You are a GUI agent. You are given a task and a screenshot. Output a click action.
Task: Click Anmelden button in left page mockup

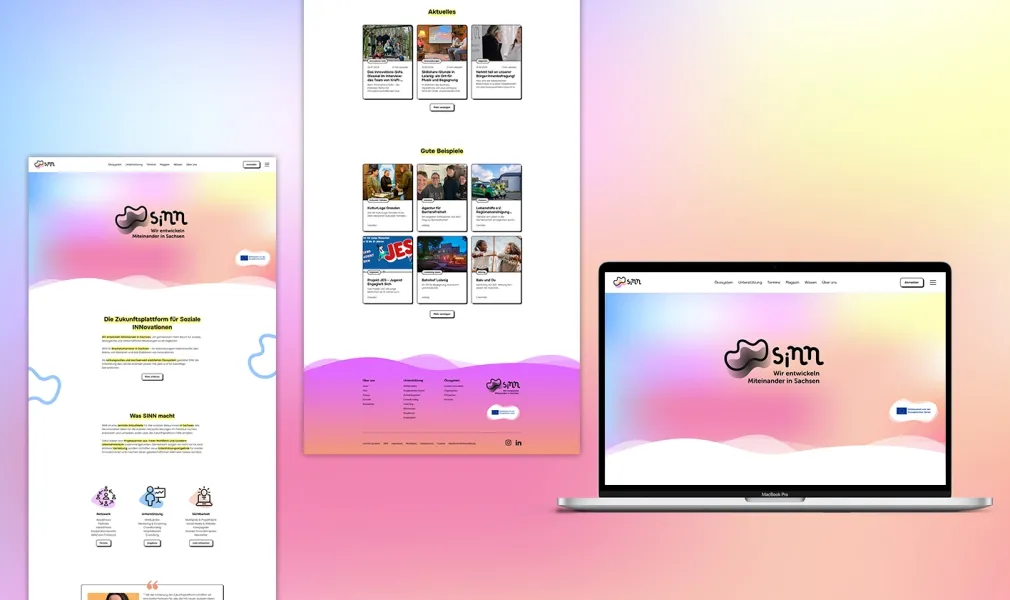(x=251, y=164)
